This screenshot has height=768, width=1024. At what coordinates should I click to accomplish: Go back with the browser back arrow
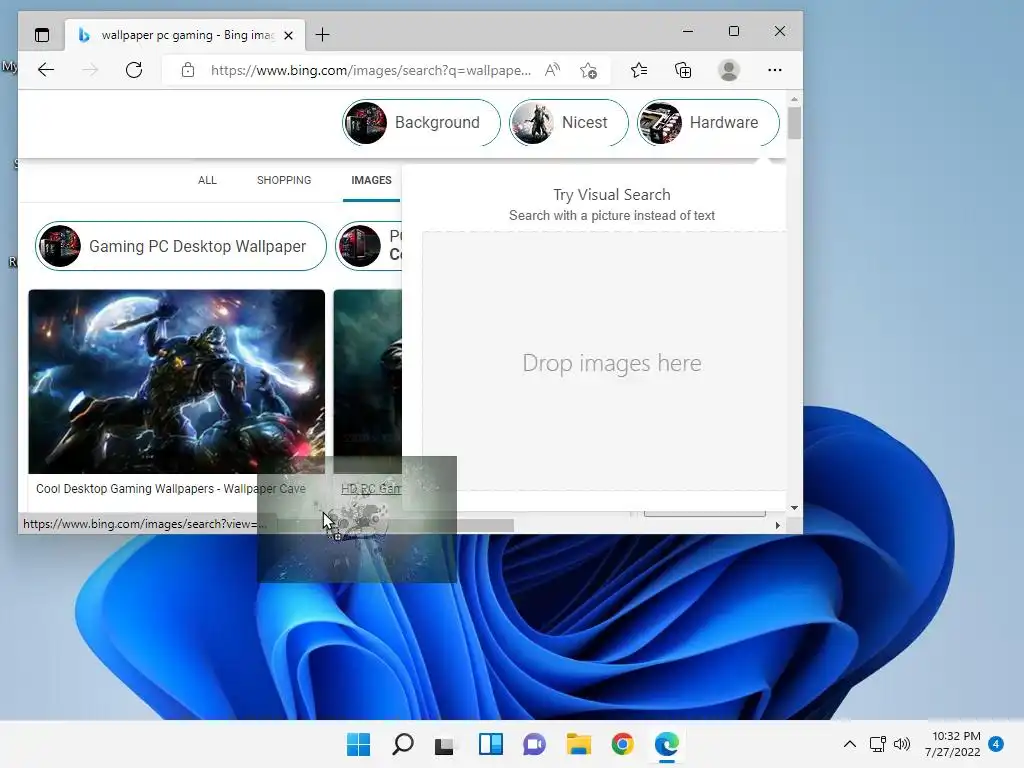46,70
